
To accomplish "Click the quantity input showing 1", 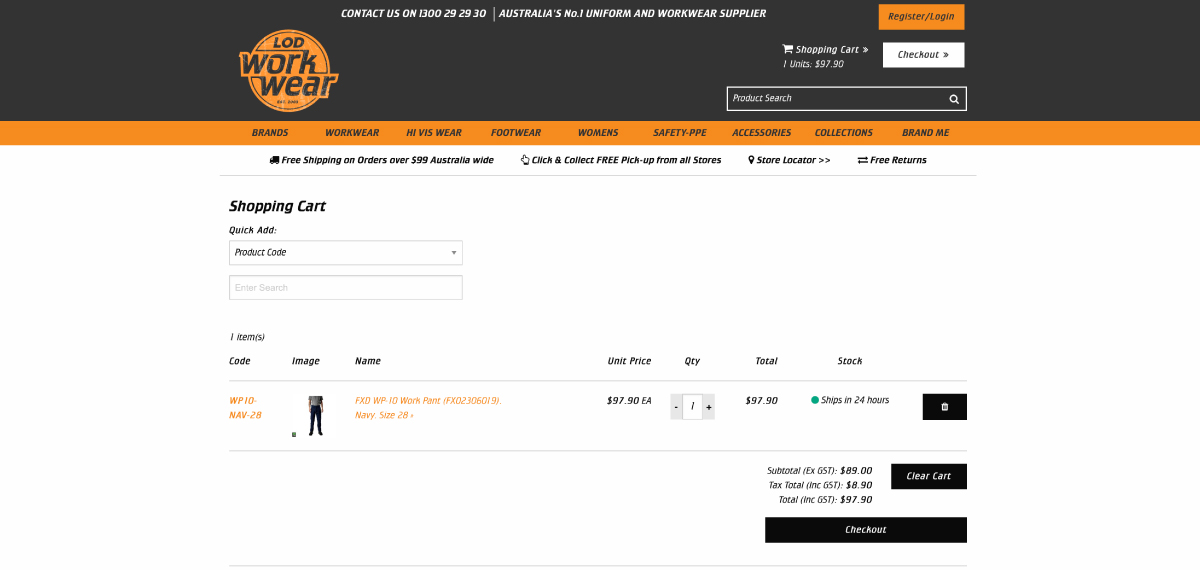I will 692,407.
